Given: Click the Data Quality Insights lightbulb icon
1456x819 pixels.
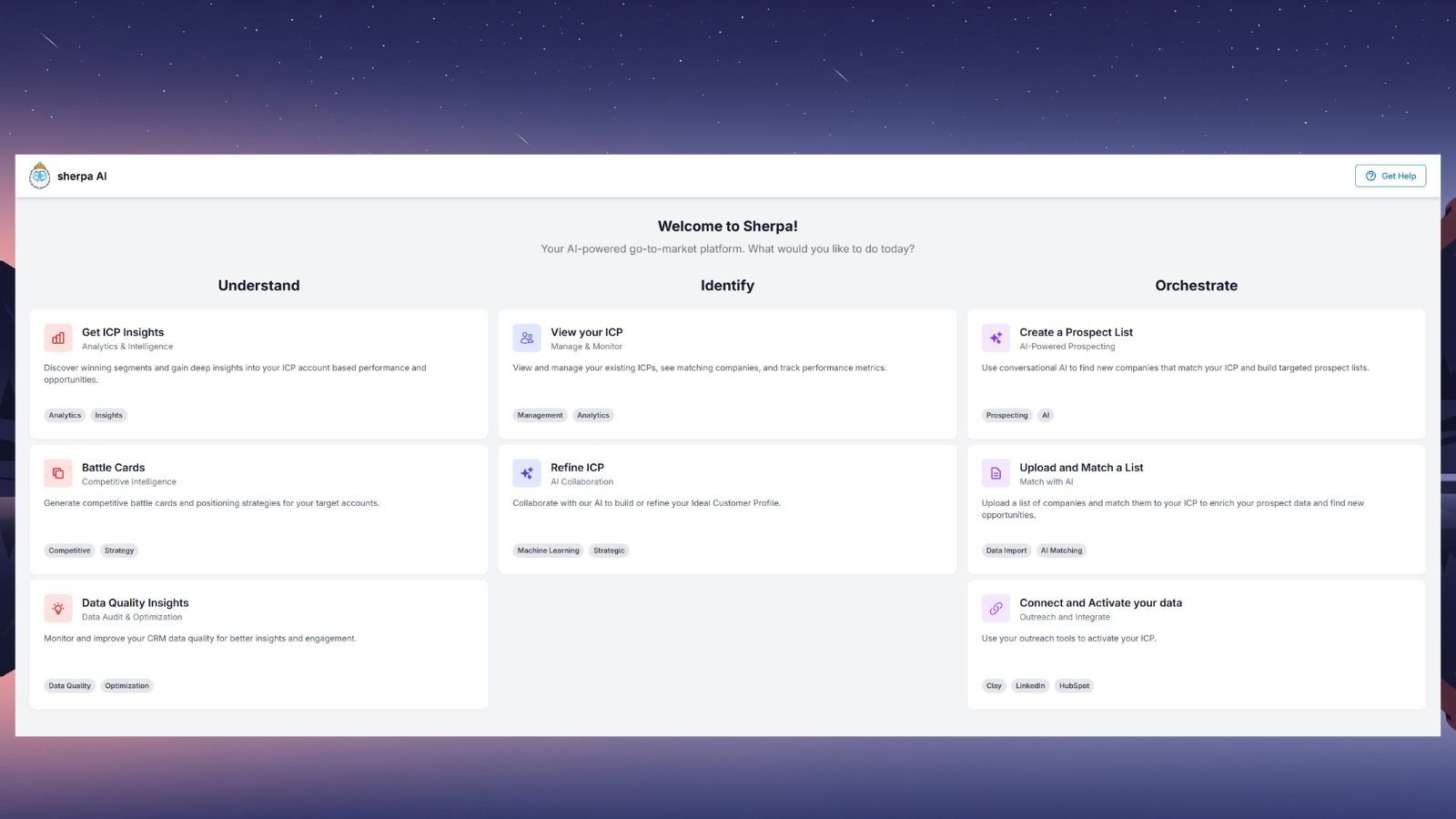Looking at the screenshot, I should (x=58, y=609).
